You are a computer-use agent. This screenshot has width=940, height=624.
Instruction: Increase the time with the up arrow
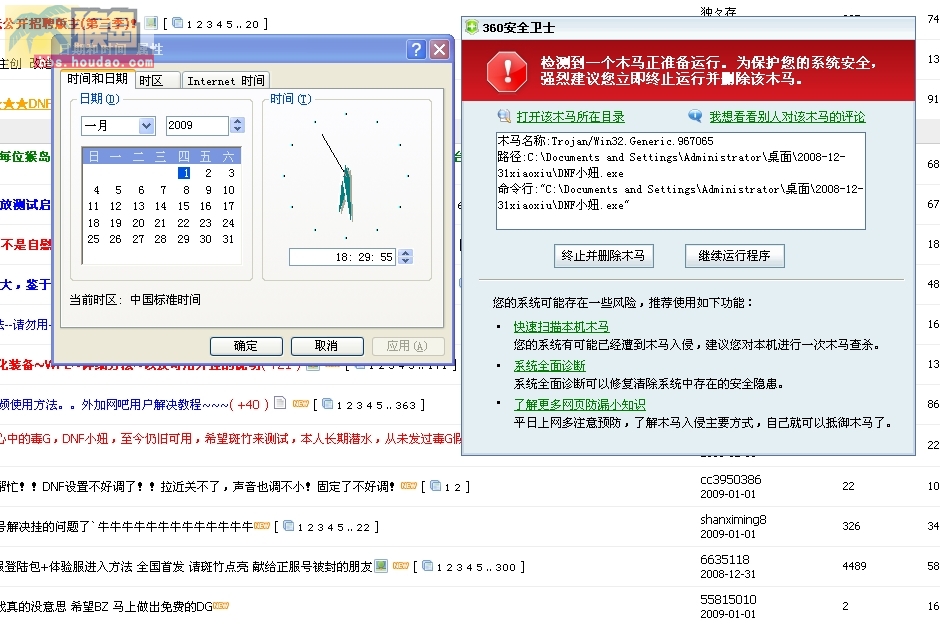pyautogui.click(x=406, y=253)
